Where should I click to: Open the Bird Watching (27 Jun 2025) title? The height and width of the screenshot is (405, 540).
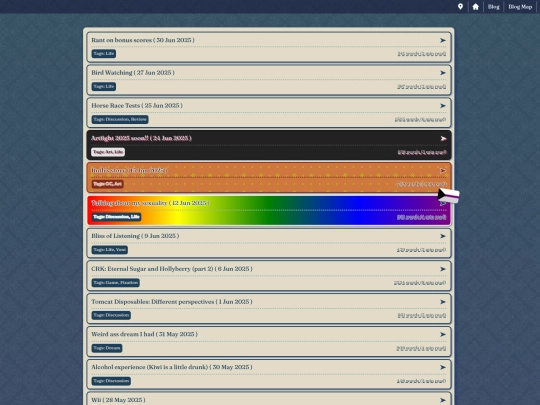point(133,73)
